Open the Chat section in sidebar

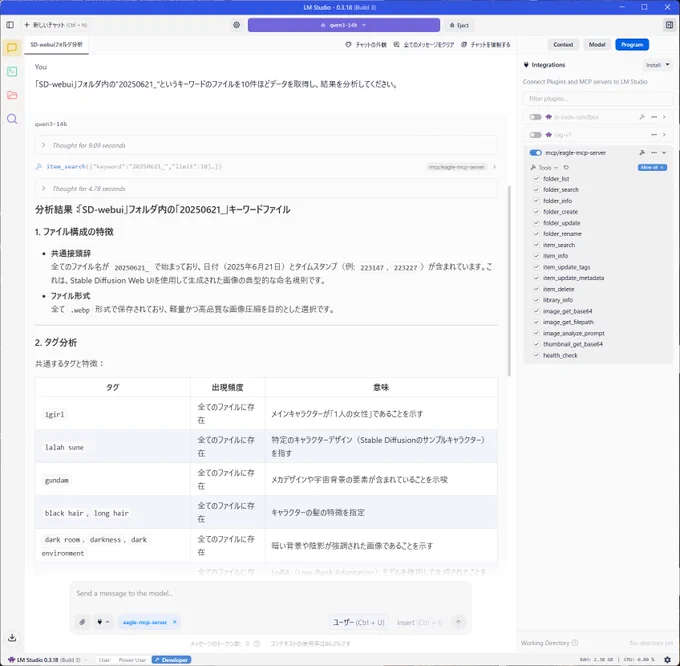coord(12,48)
